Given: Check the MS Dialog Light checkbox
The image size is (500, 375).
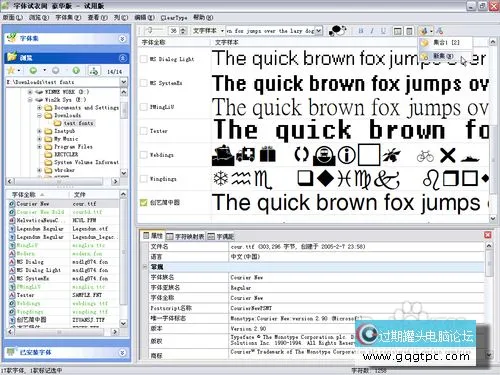Looking at the screenshot, I should coord(144,59).
